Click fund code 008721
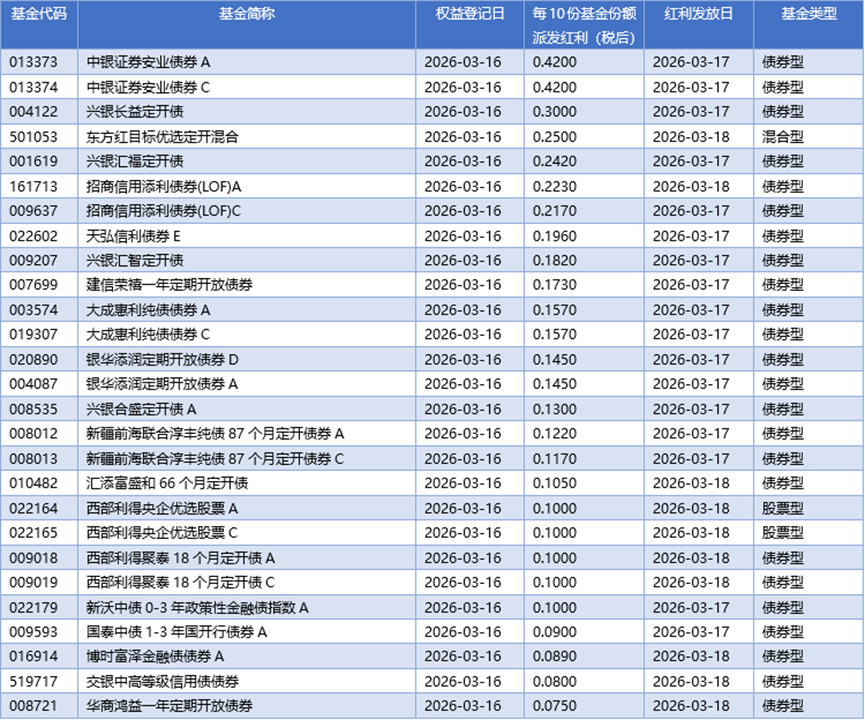The image size is (865, 720). 33,706
